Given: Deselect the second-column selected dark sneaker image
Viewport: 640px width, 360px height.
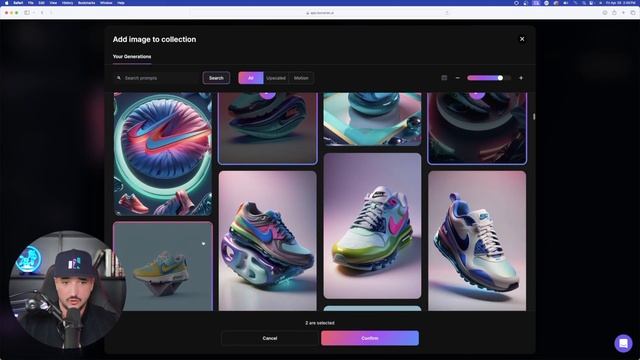Looking at the screenshot, I should 268,128.
